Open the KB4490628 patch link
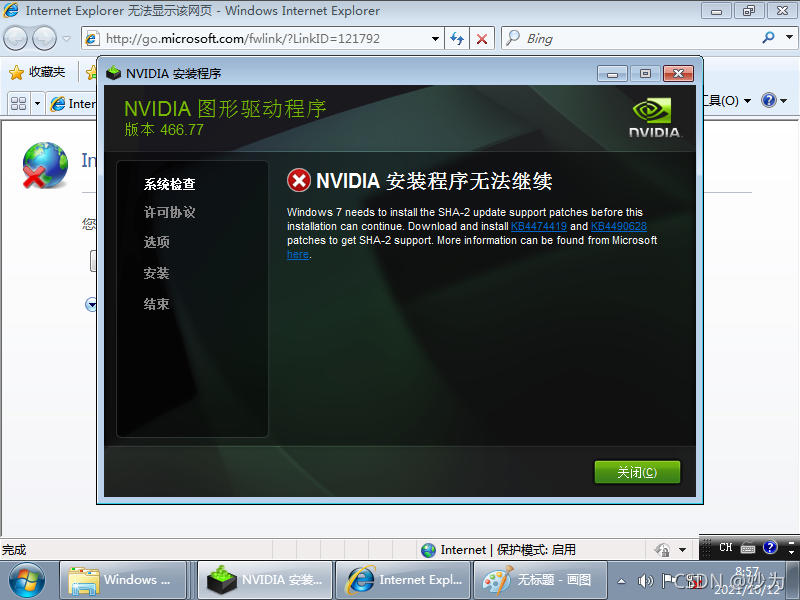The width and height of the screenshot is (800, 600). click(x=619, y=226)
